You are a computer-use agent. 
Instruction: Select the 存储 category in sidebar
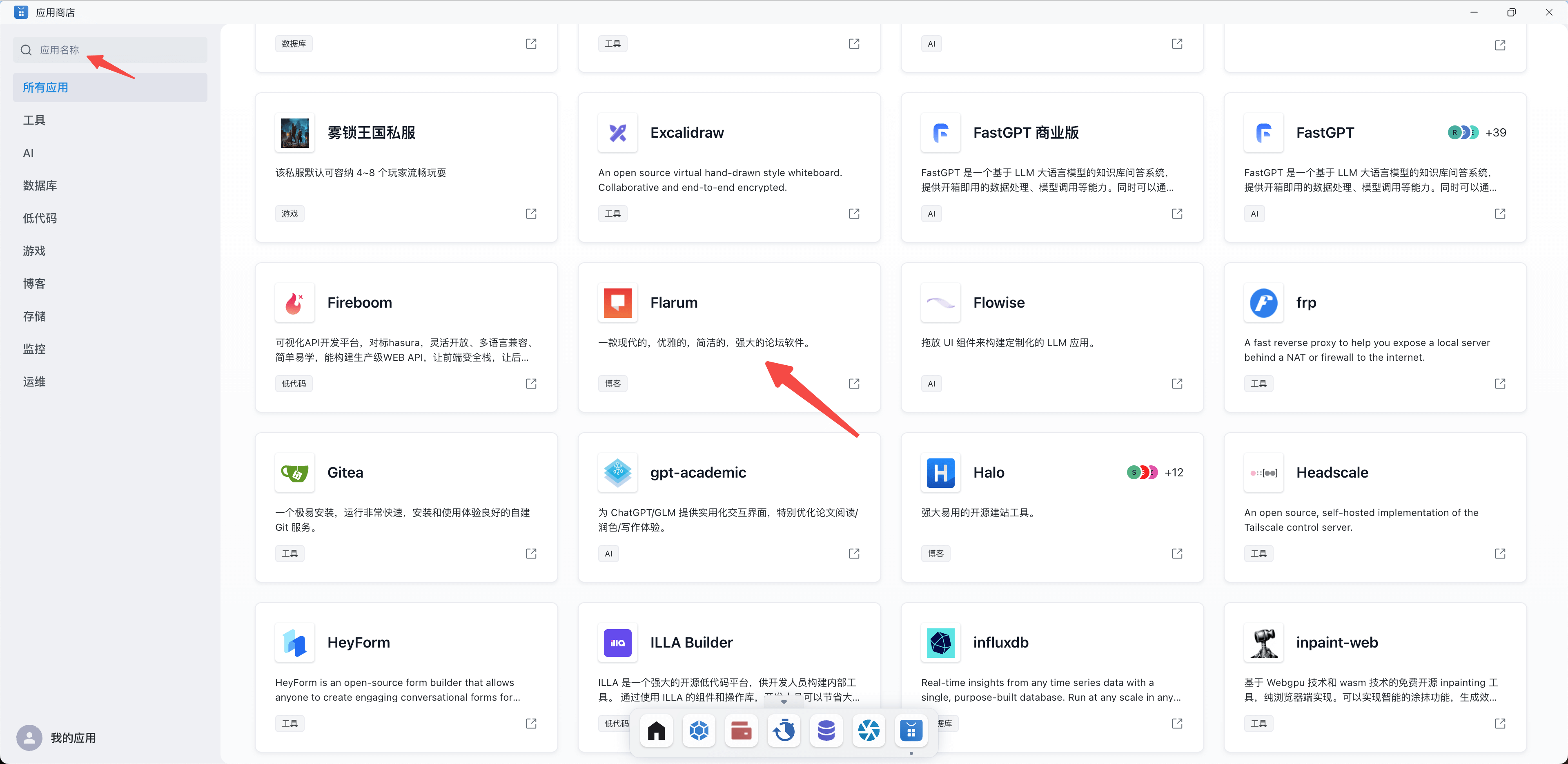[x=110, y=316]
